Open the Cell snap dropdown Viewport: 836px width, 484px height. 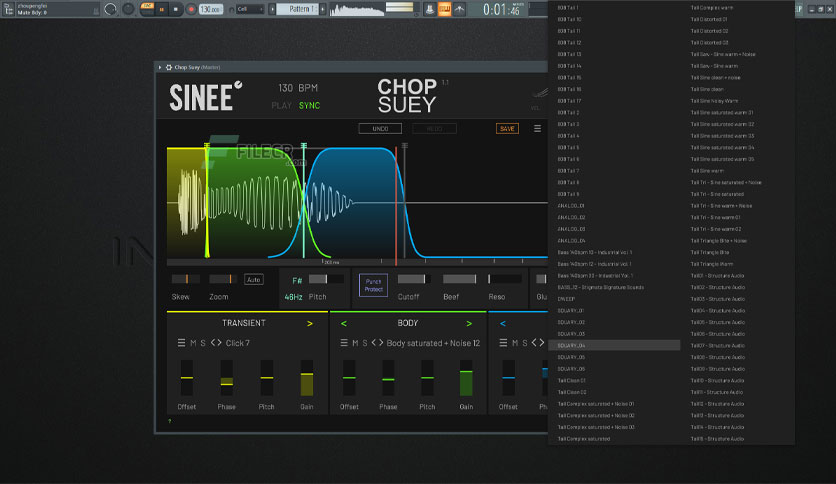(250, 9)
